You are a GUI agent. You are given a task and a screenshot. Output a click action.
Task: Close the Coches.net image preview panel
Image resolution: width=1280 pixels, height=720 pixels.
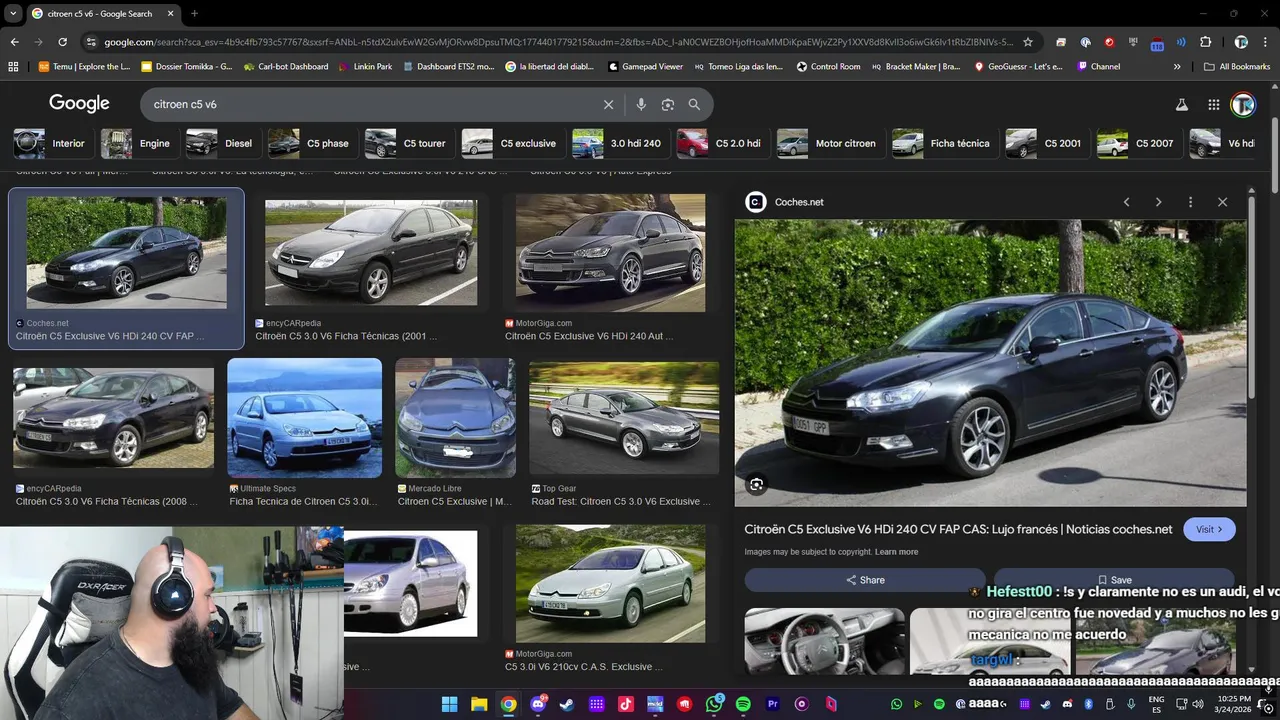point(1222,202)
